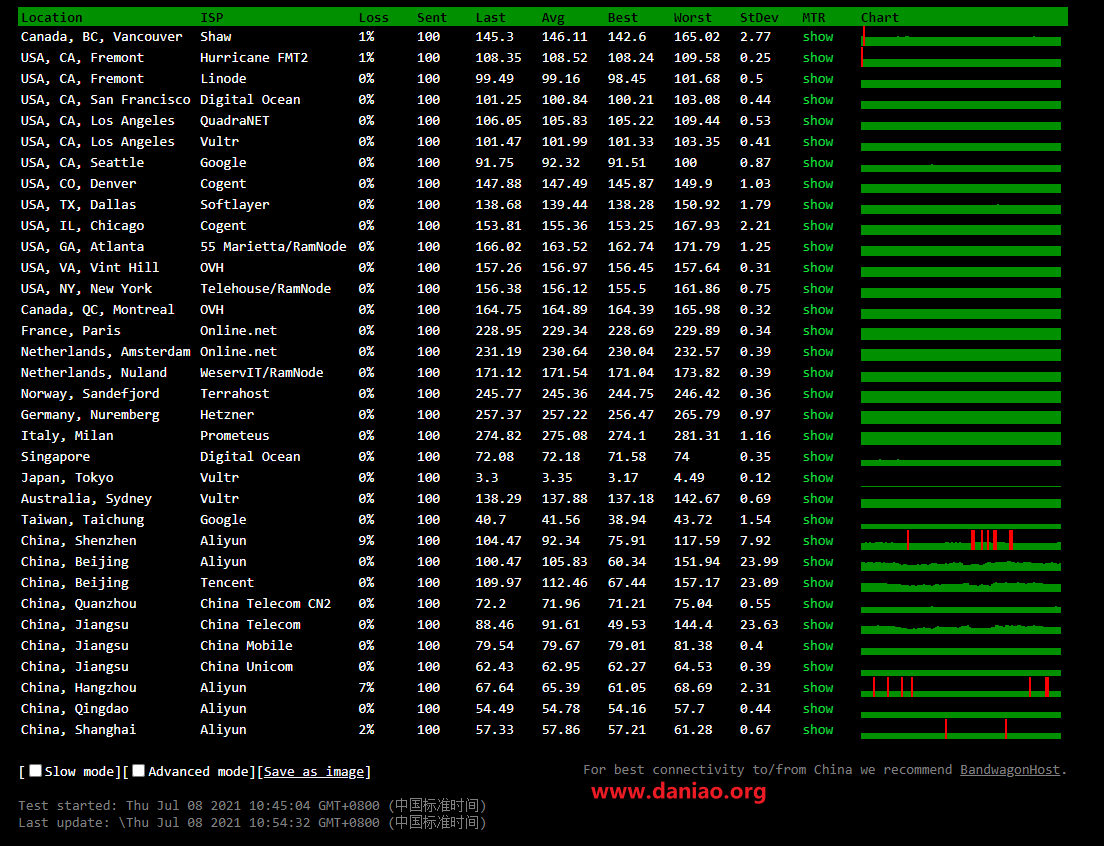This screenshot has width=1104, height=846.
Task: Click the 23.99 StDev value
Action: 759,562
